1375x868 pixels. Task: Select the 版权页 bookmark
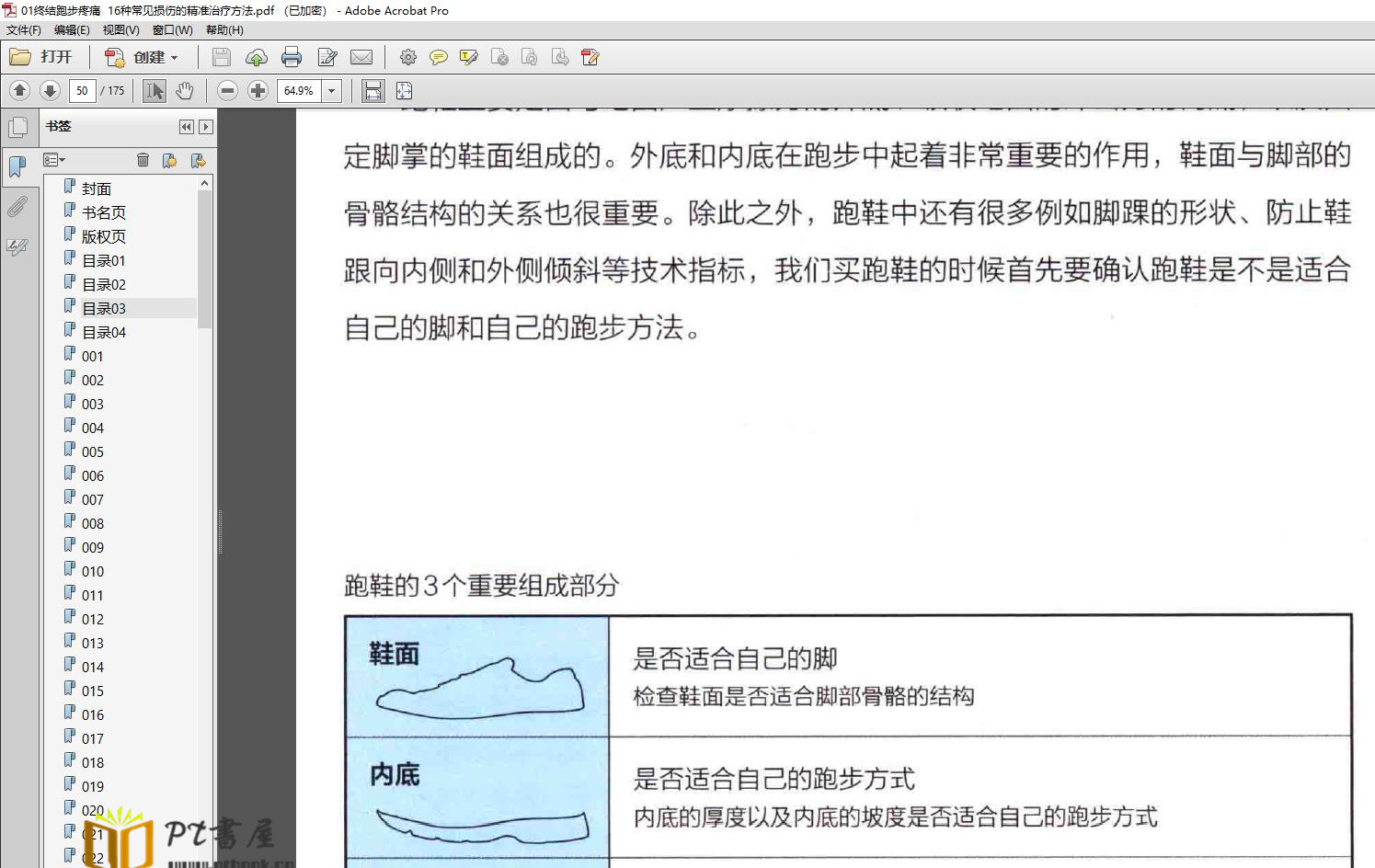coord(103,236)
